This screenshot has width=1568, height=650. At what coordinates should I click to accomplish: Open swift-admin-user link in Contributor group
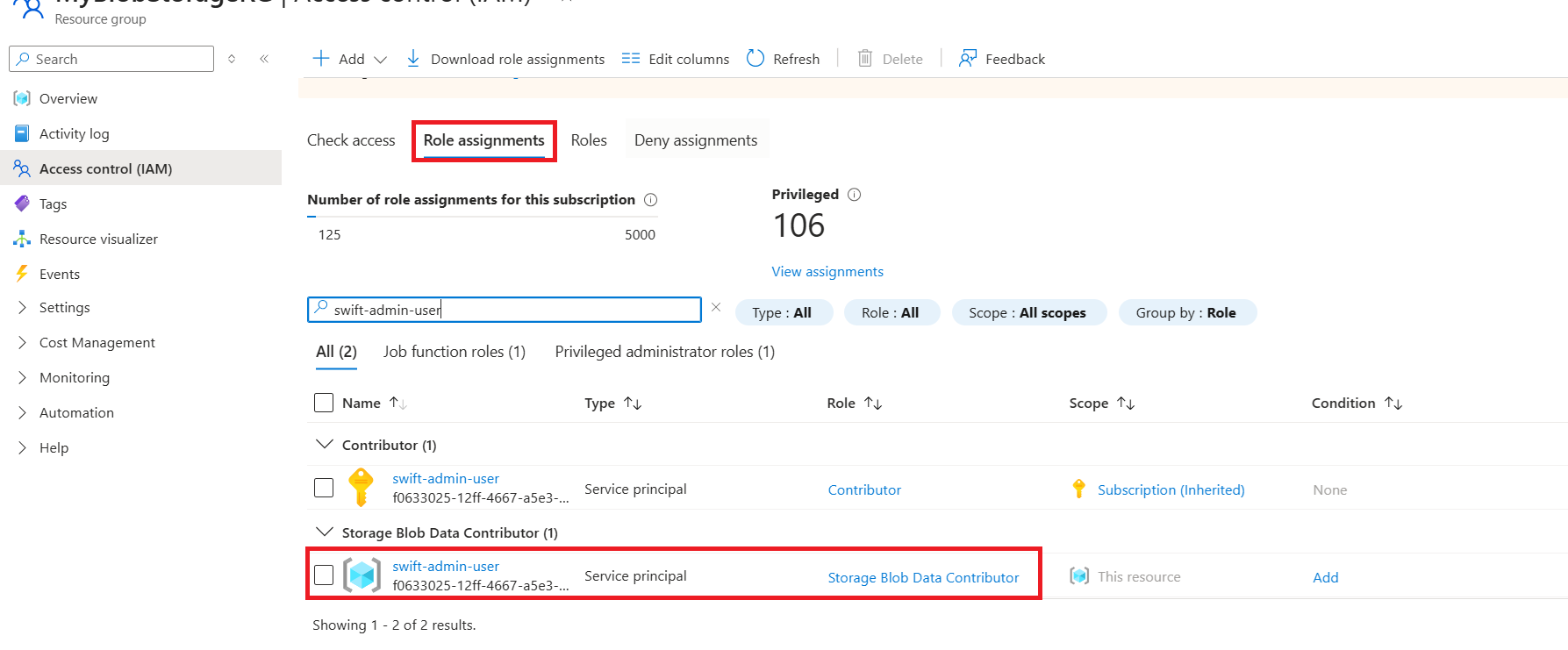pos(446,478)
